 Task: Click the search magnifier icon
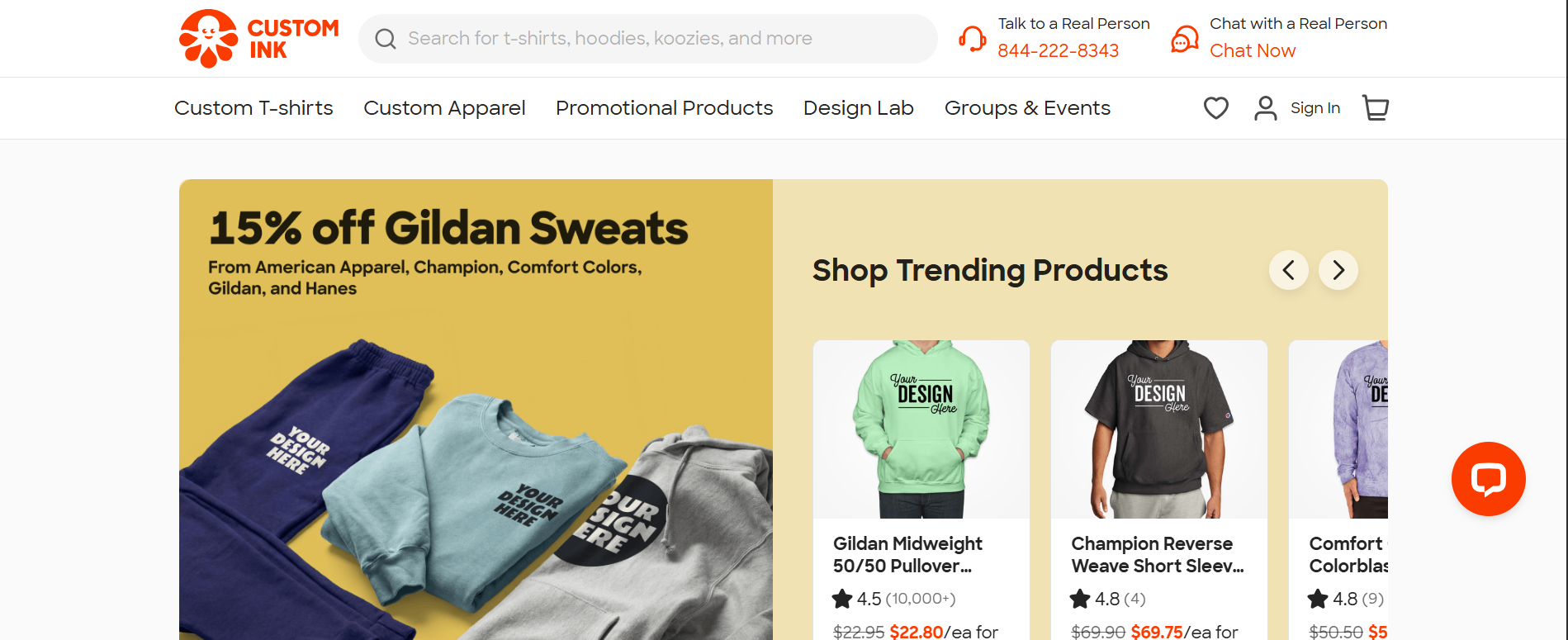pyautogui.click(x=386, y=38)
